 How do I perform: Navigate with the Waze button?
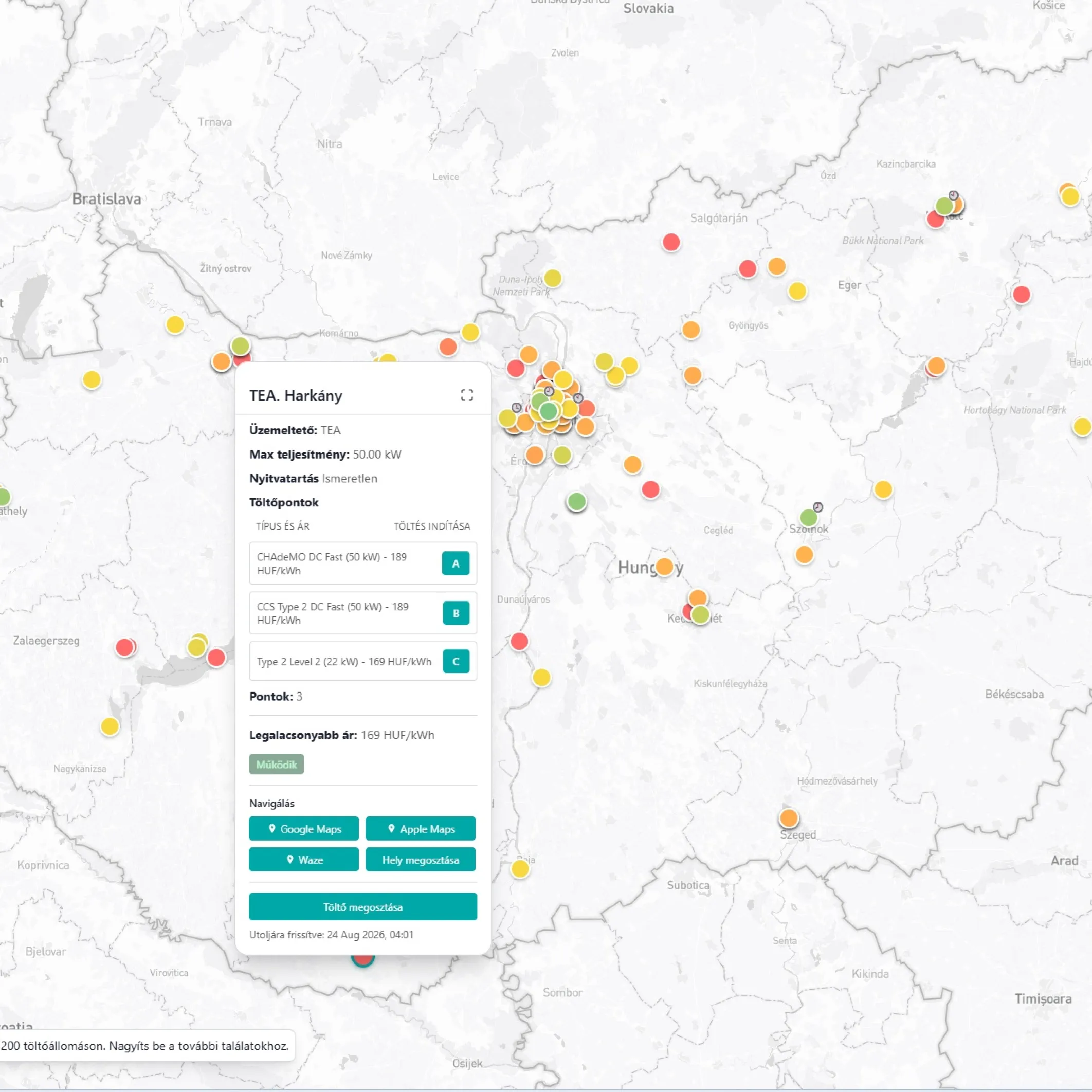303,859
